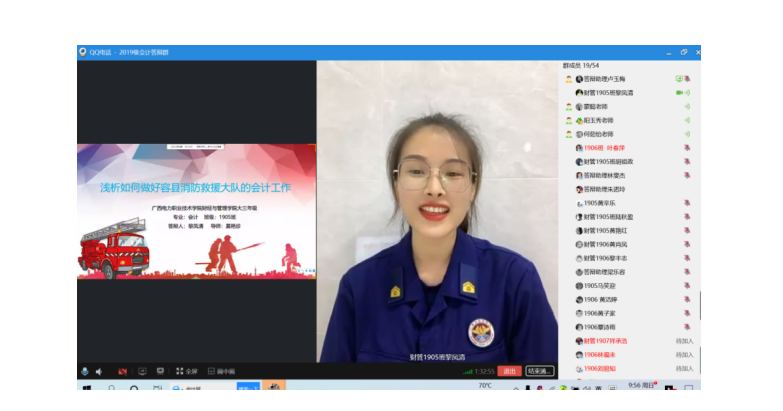The image size is (783, 411).
Task: Switch to picture-in-picture (画中画) view
Action: pos(223,371)
